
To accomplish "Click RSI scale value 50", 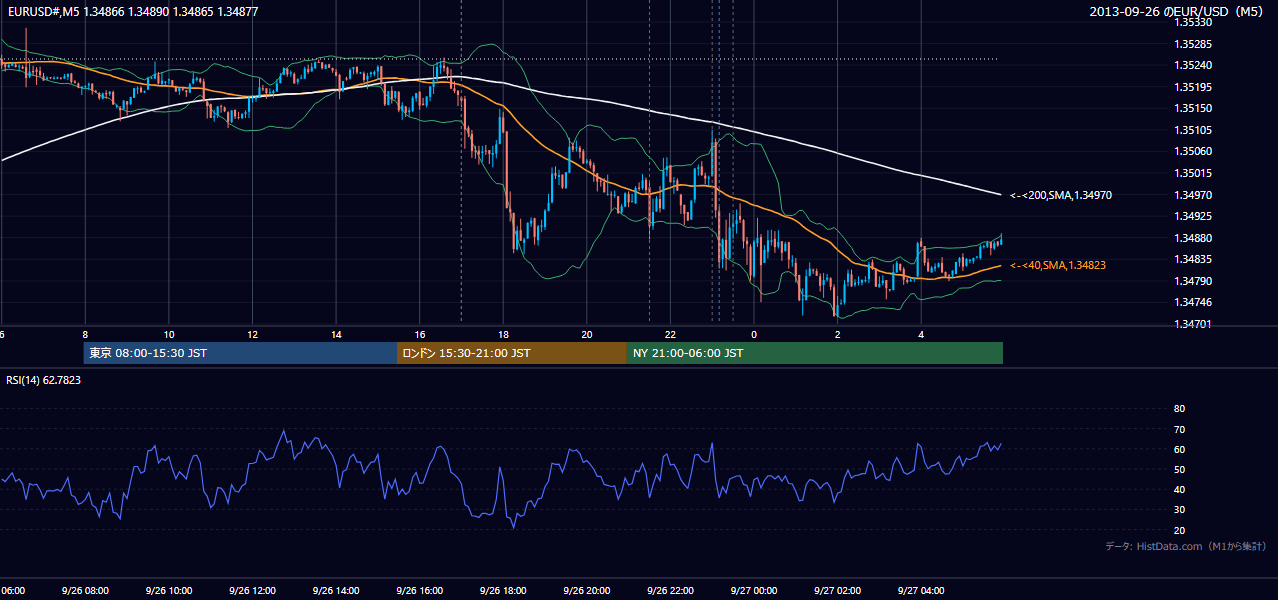I will tap(1179, 469).
